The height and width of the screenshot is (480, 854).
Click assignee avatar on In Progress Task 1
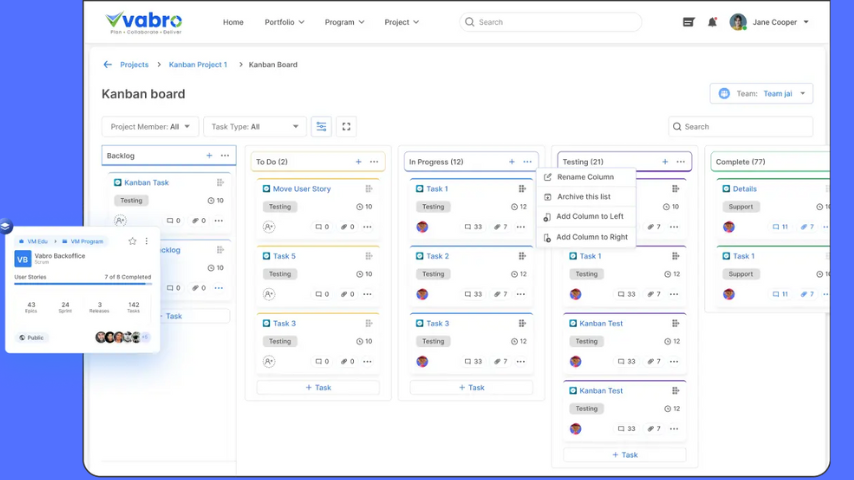422,227
